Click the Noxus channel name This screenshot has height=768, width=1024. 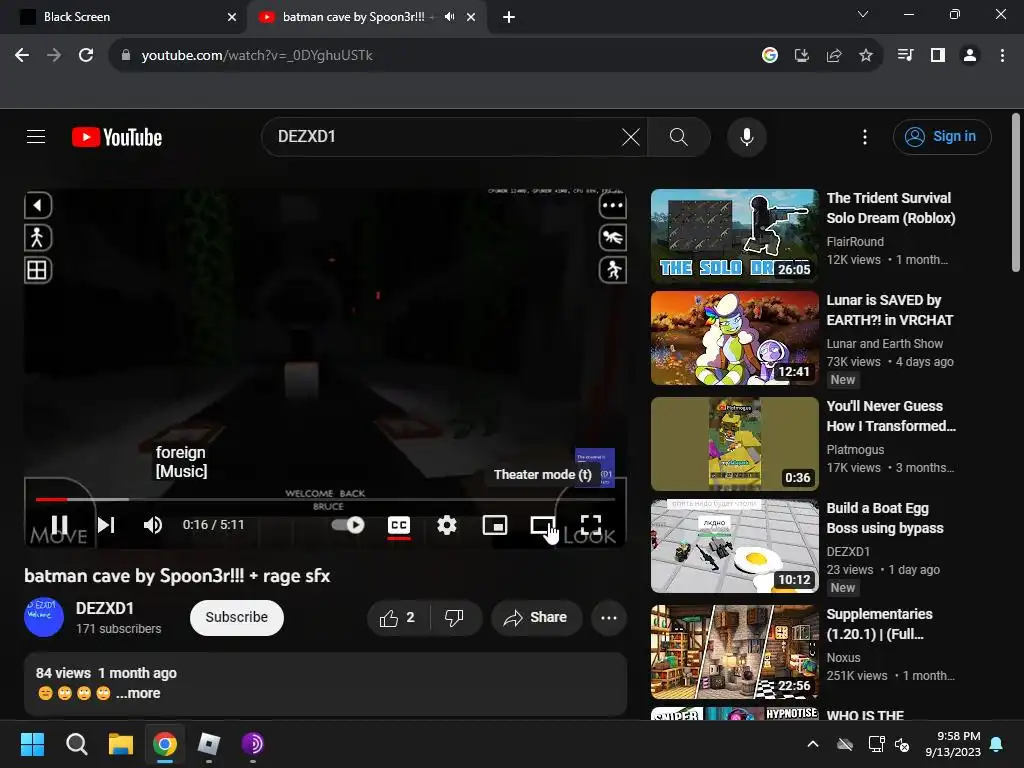pyautogui.click(x=843, y=658)
